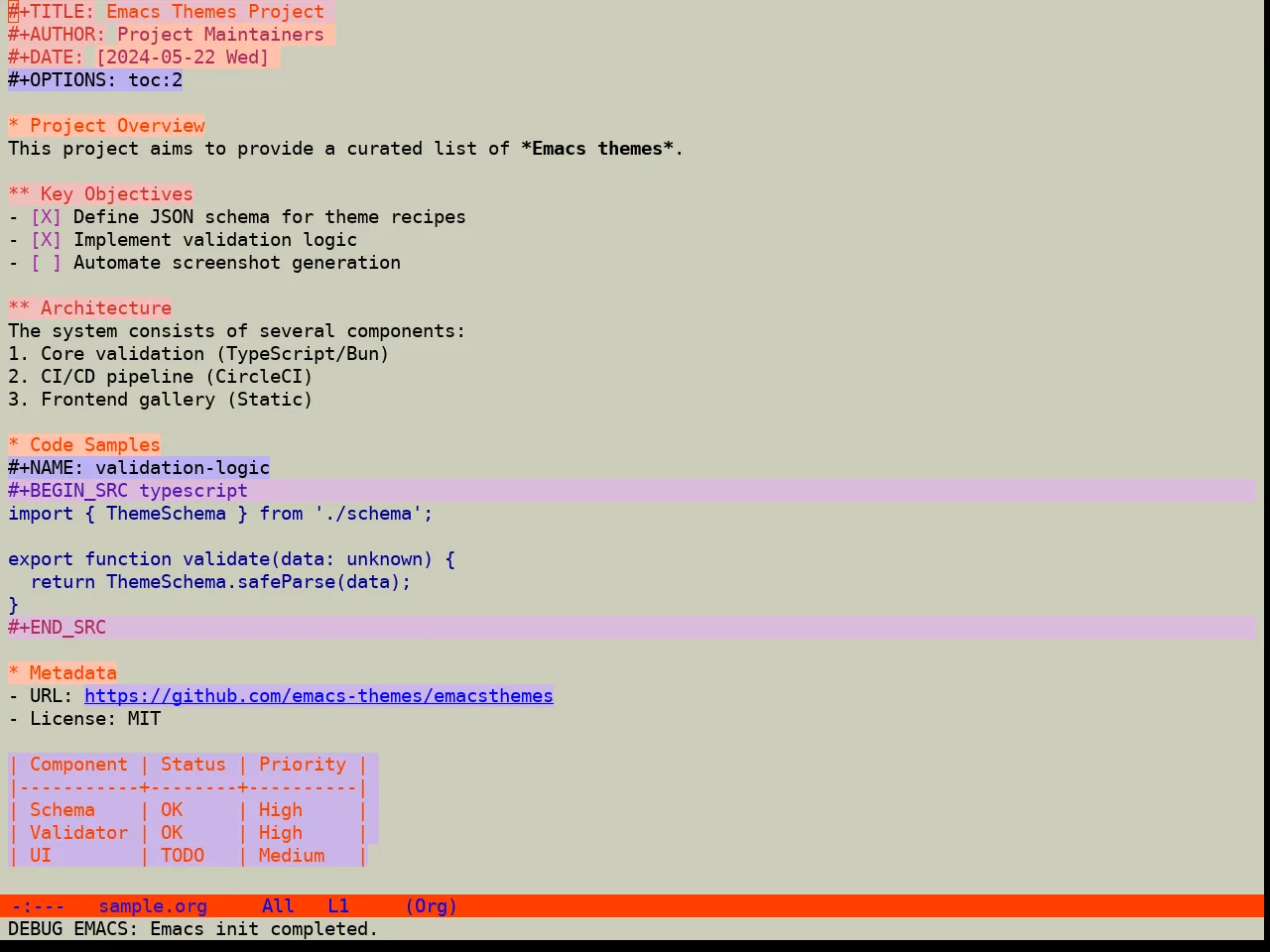
Task: Click the bold *Emacs themes* text
Action: (x=597, y=149)
